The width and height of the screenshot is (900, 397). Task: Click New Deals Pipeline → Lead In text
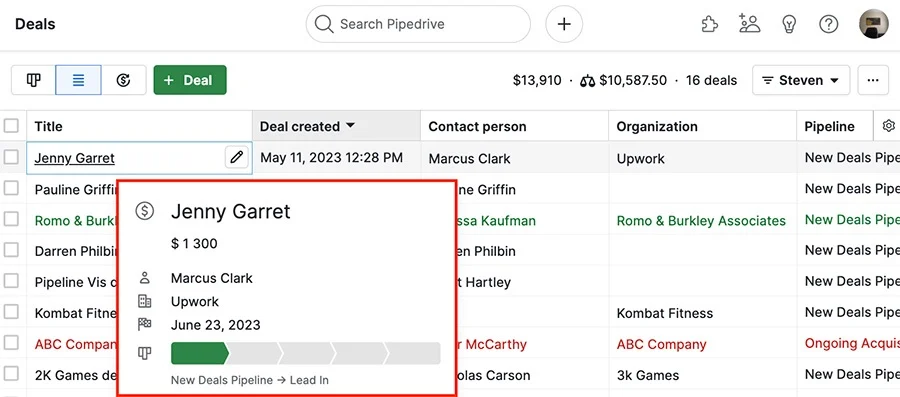(250, 380)
